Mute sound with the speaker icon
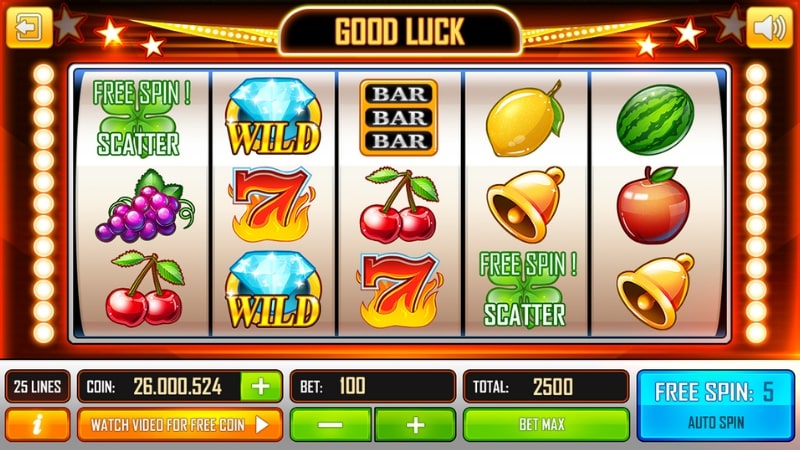Image resolution: width=800 pixels, height=450 pixels. [770, 27]
